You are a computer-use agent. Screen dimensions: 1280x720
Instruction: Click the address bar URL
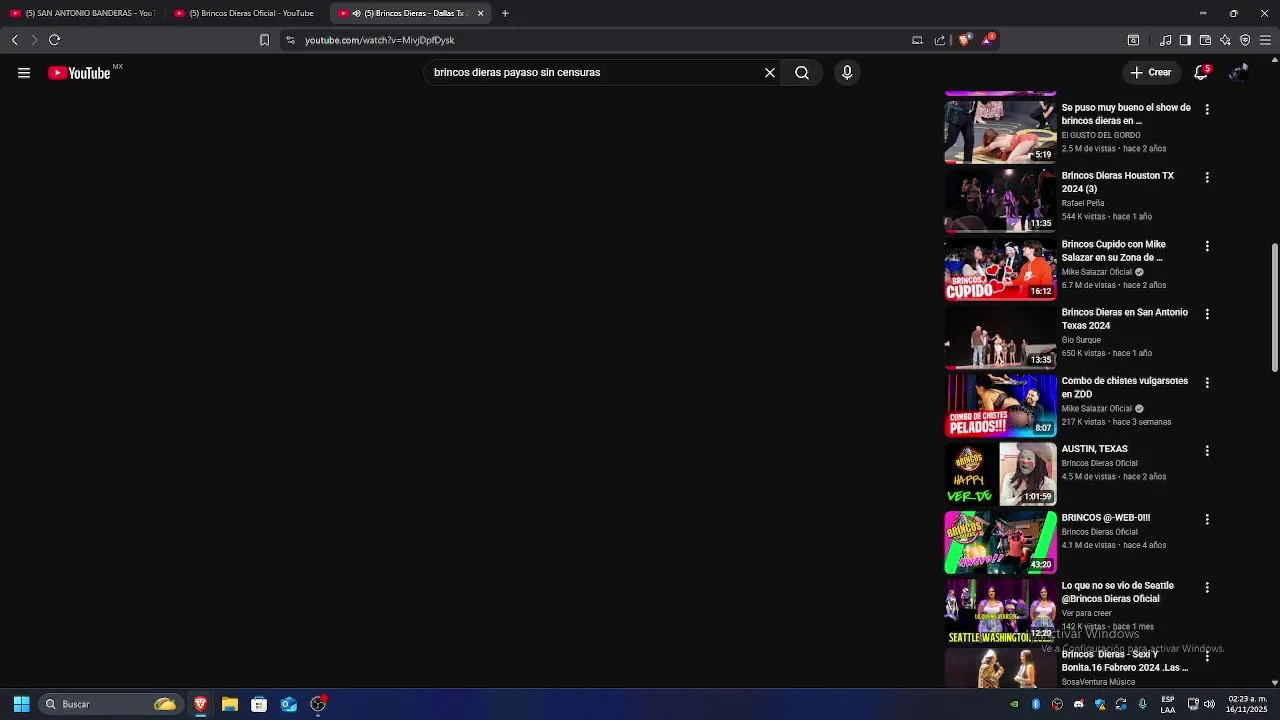pos(380,40)
